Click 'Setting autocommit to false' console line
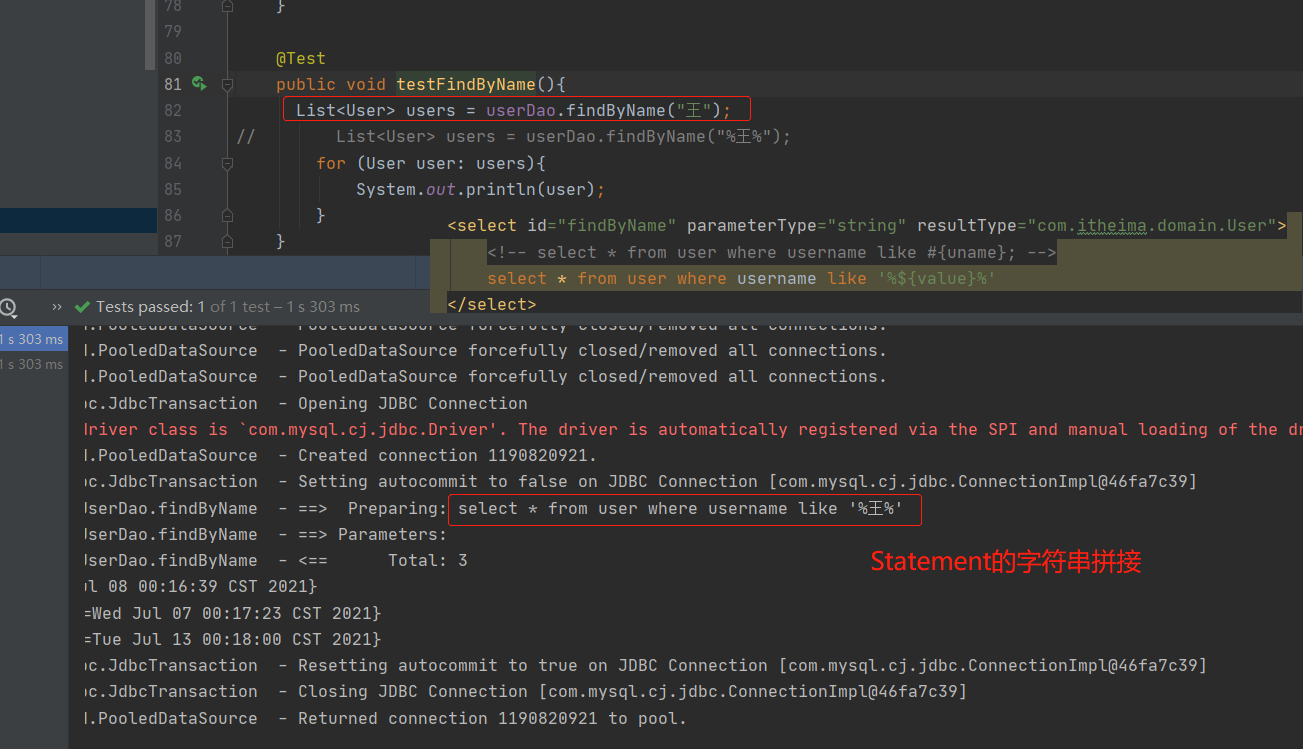The height and width of the screenshot is (749, 1303). (x=640, y=481)
